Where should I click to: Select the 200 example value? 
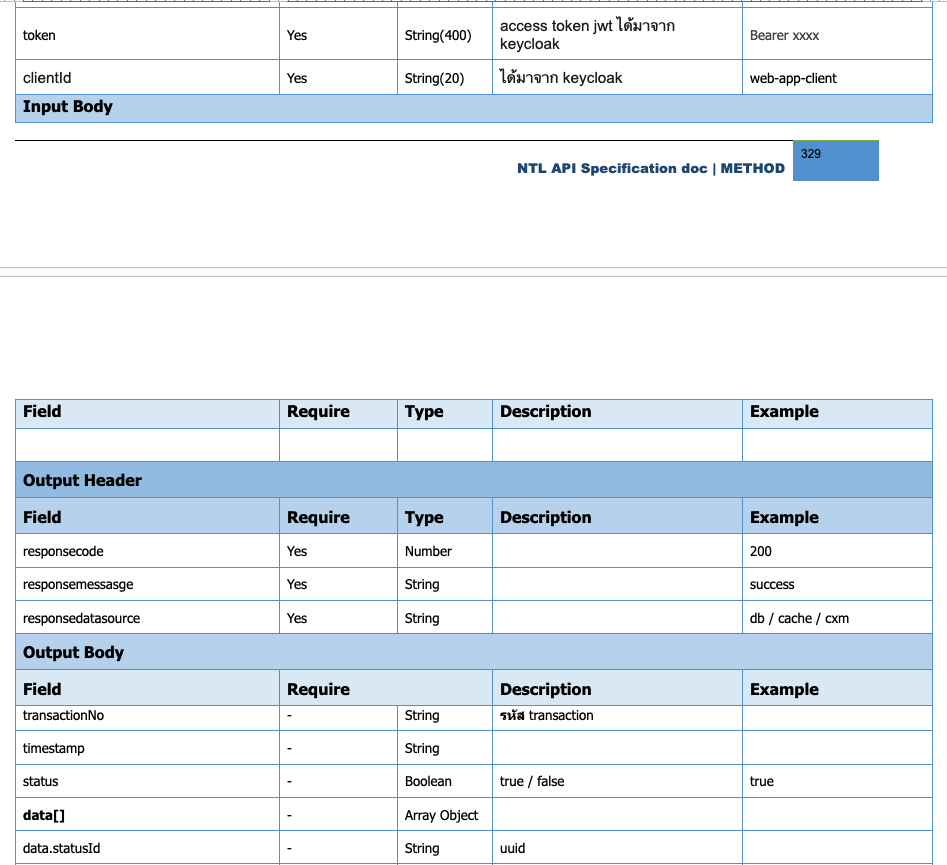(761, 551)
